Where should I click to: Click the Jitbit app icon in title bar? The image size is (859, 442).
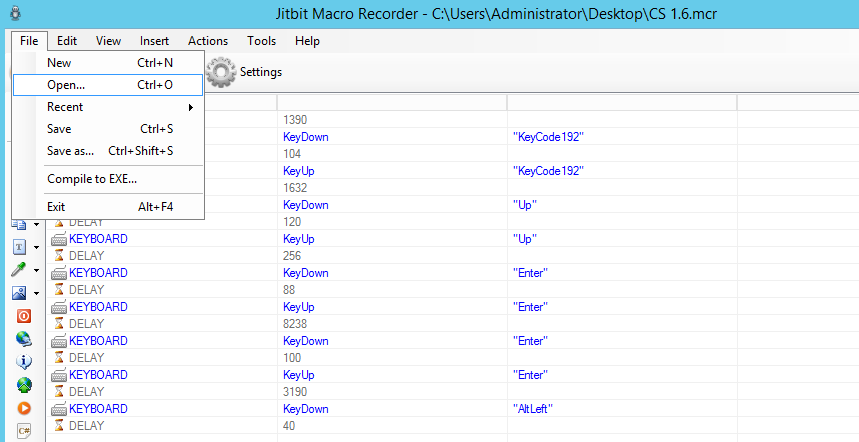point(16,13)
